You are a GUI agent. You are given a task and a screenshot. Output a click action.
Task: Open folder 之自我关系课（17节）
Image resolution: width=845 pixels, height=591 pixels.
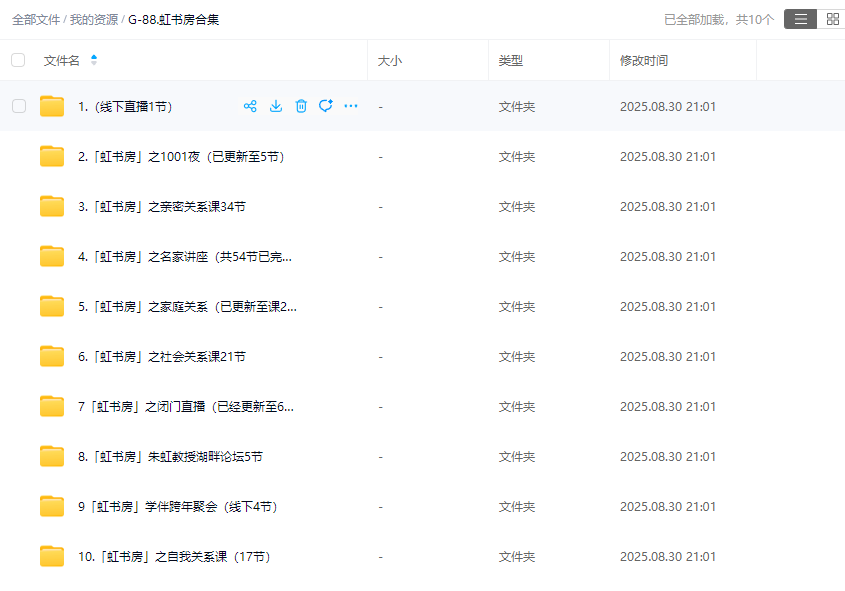tap(174, 557)
